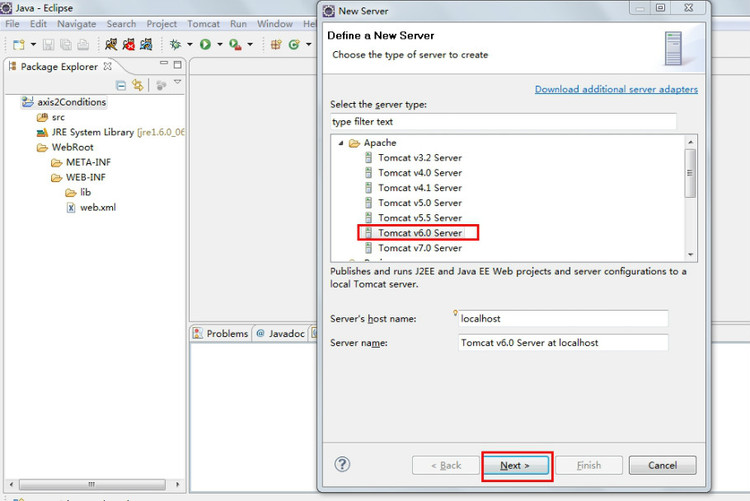Click the Save toolbar icon
Screen dimensions: 750x501
48,45
